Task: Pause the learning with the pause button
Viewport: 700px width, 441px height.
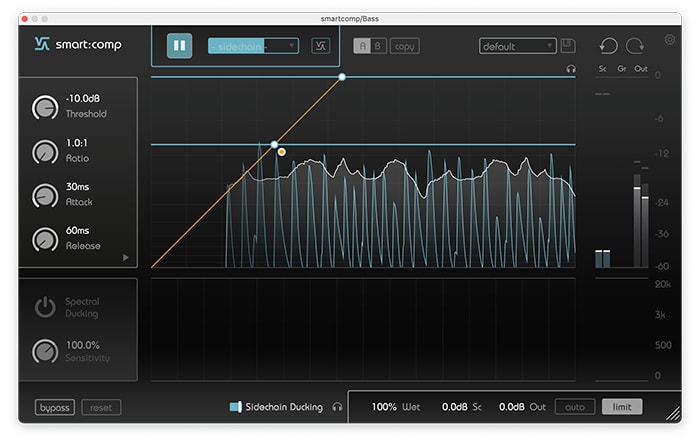Action: point(179,46)
